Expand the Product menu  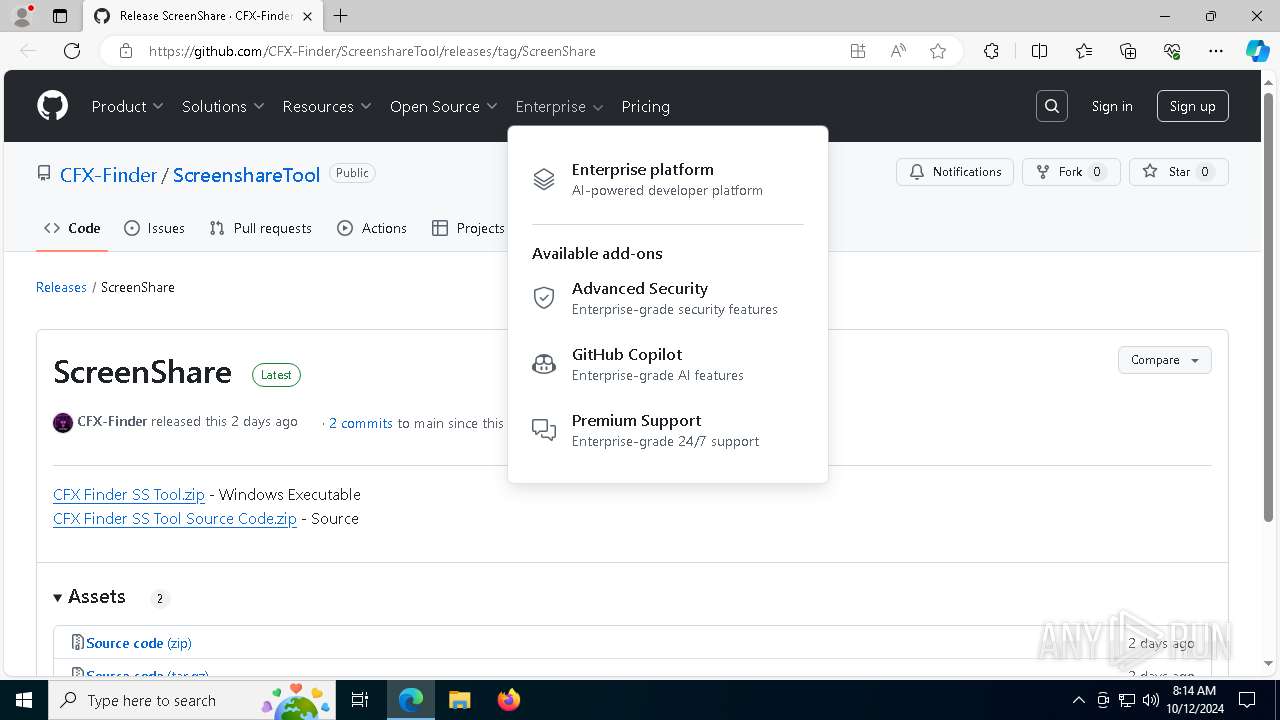point(127,106)
